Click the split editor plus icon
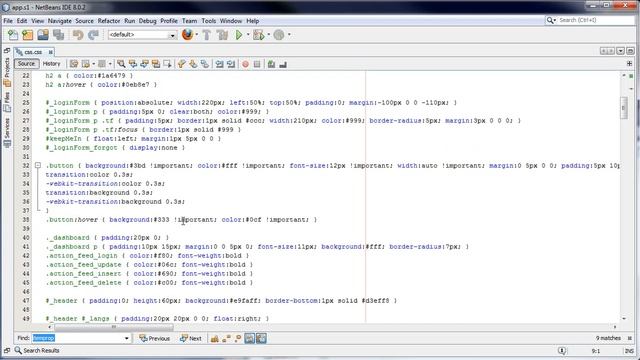This screenshot has width=640, height=360. pos(629,64)
